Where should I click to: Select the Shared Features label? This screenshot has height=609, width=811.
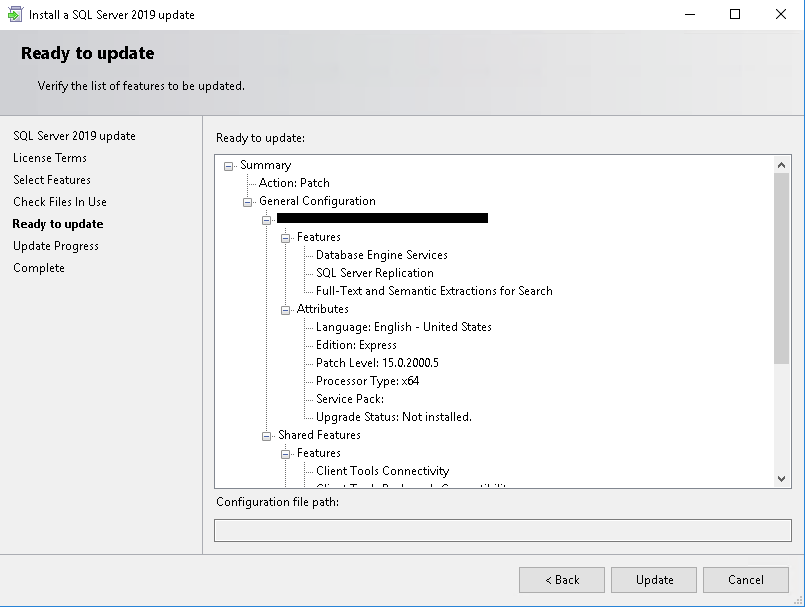pos(319,435)
